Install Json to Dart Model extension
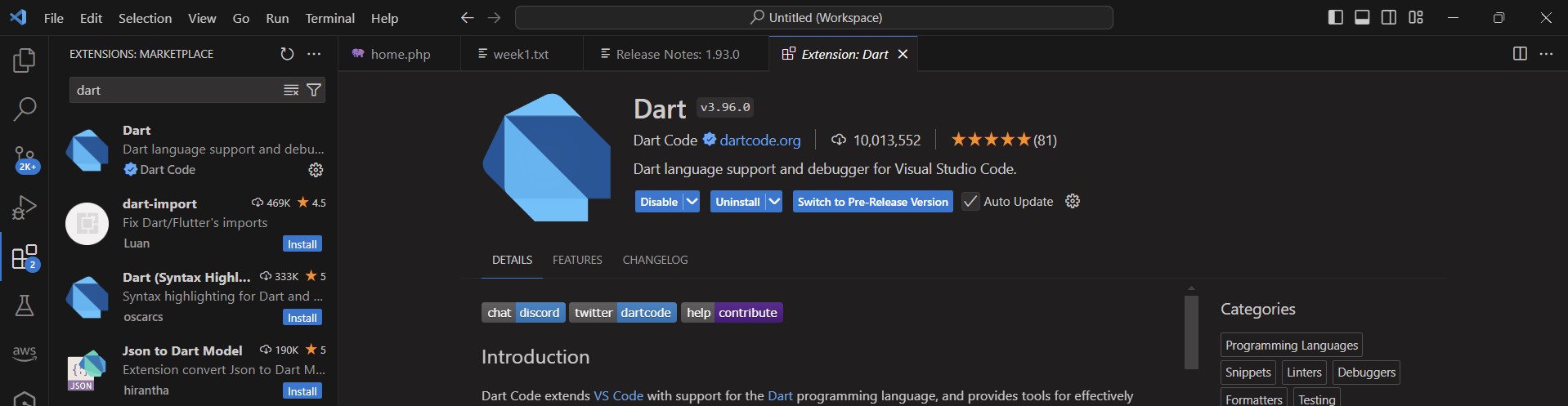The height and width of the screenshot is (406, 1568). click(302, 391)
